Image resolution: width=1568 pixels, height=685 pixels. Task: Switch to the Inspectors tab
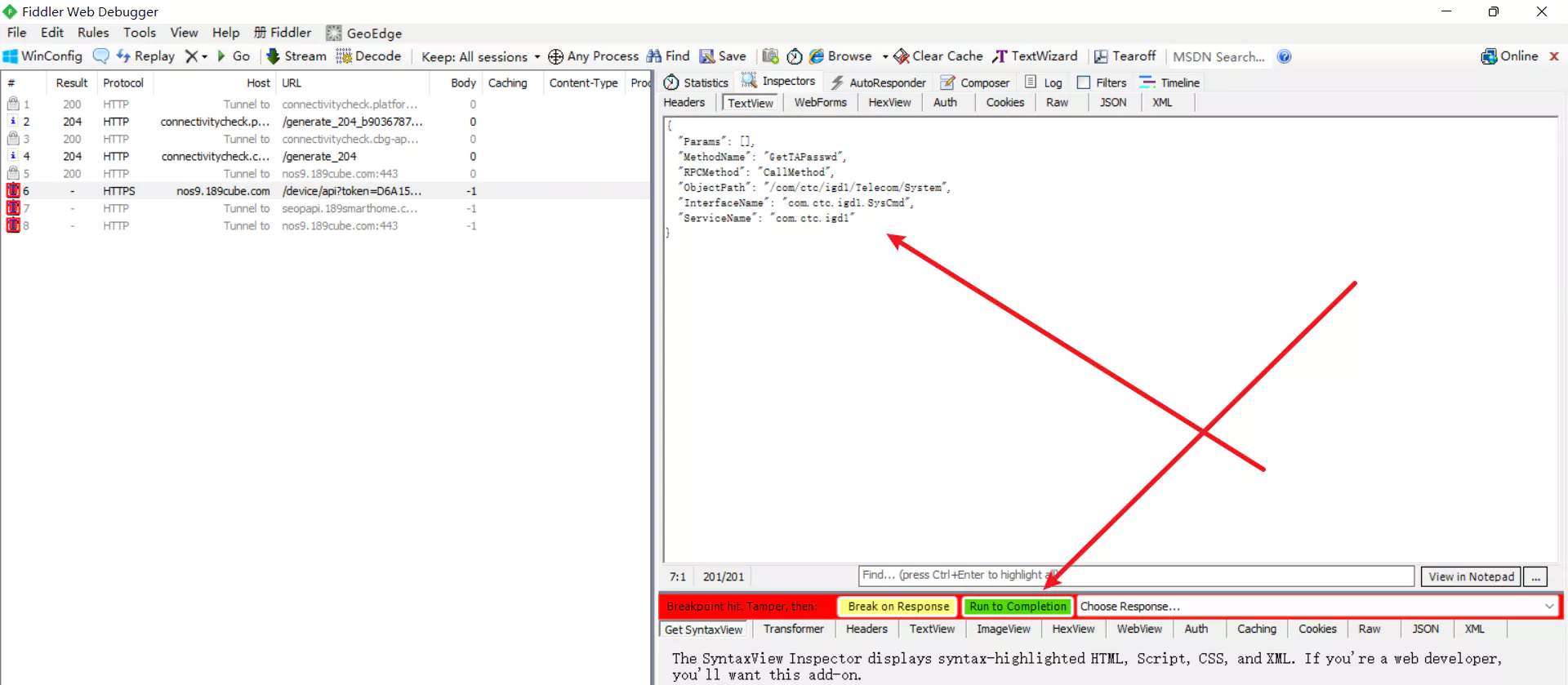click(778, 81)
